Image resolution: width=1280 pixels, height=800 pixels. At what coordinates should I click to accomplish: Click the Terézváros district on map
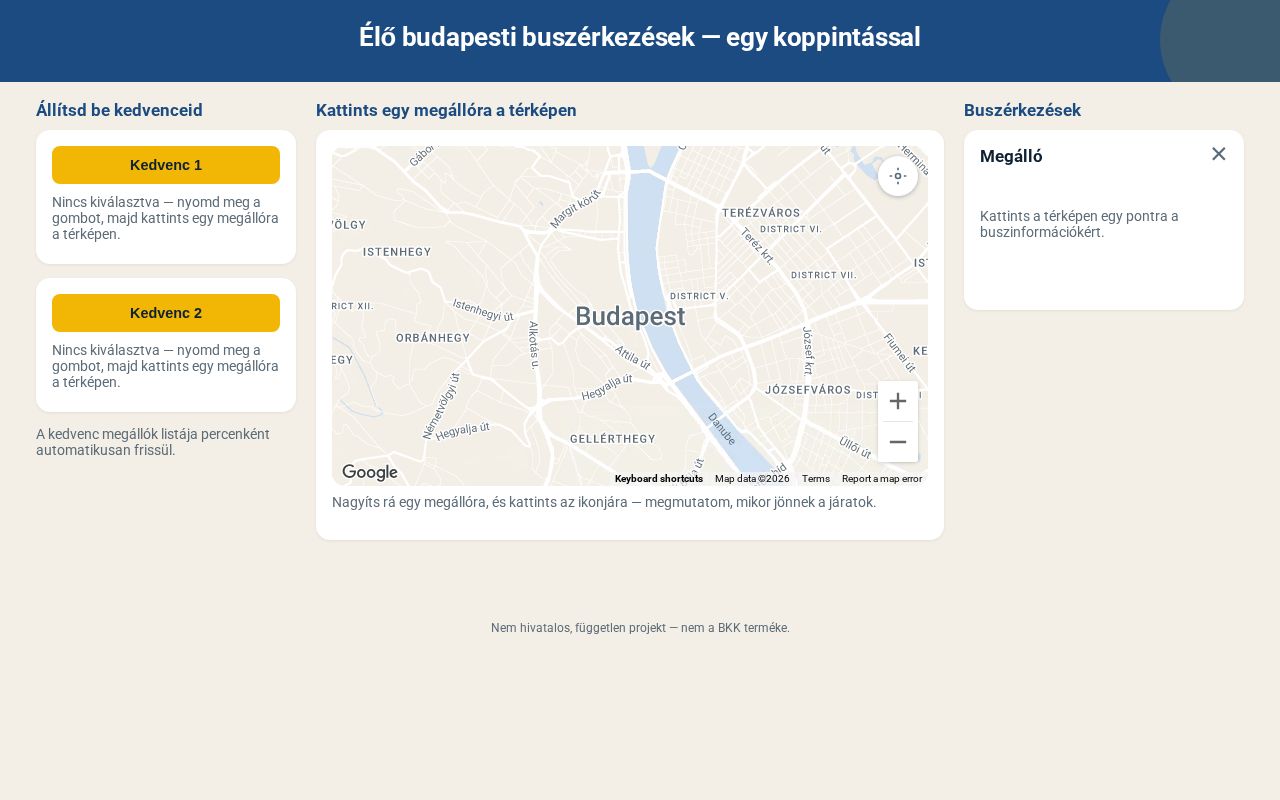click(x=761, y=213)
